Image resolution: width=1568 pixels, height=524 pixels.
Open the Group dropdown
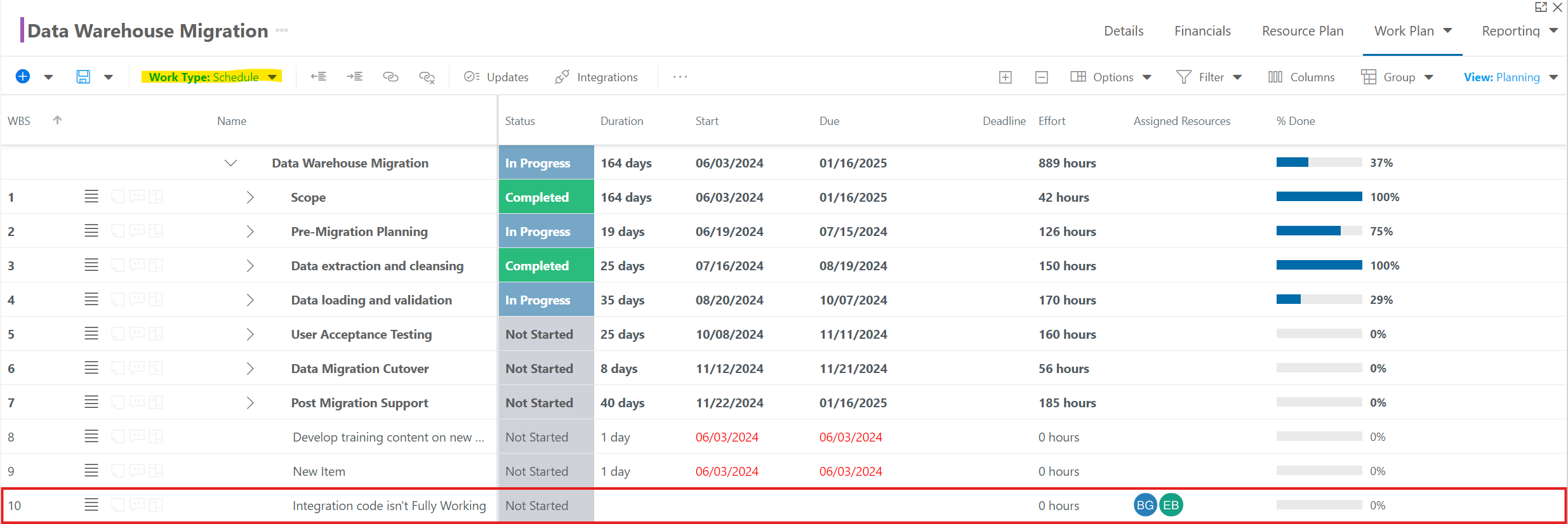coord(1398,77)
